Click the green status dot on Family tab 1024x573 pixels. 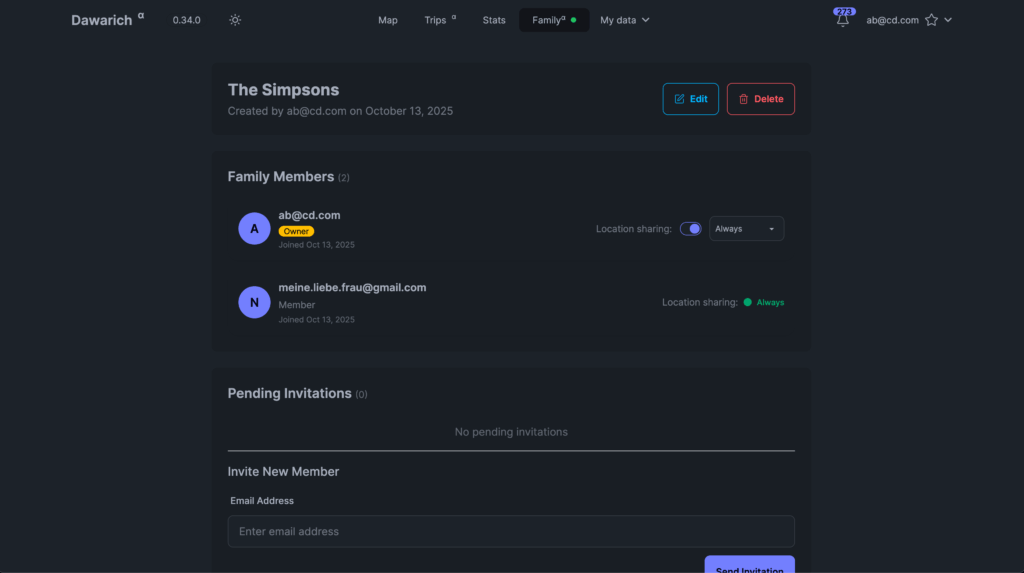(573, 20)
